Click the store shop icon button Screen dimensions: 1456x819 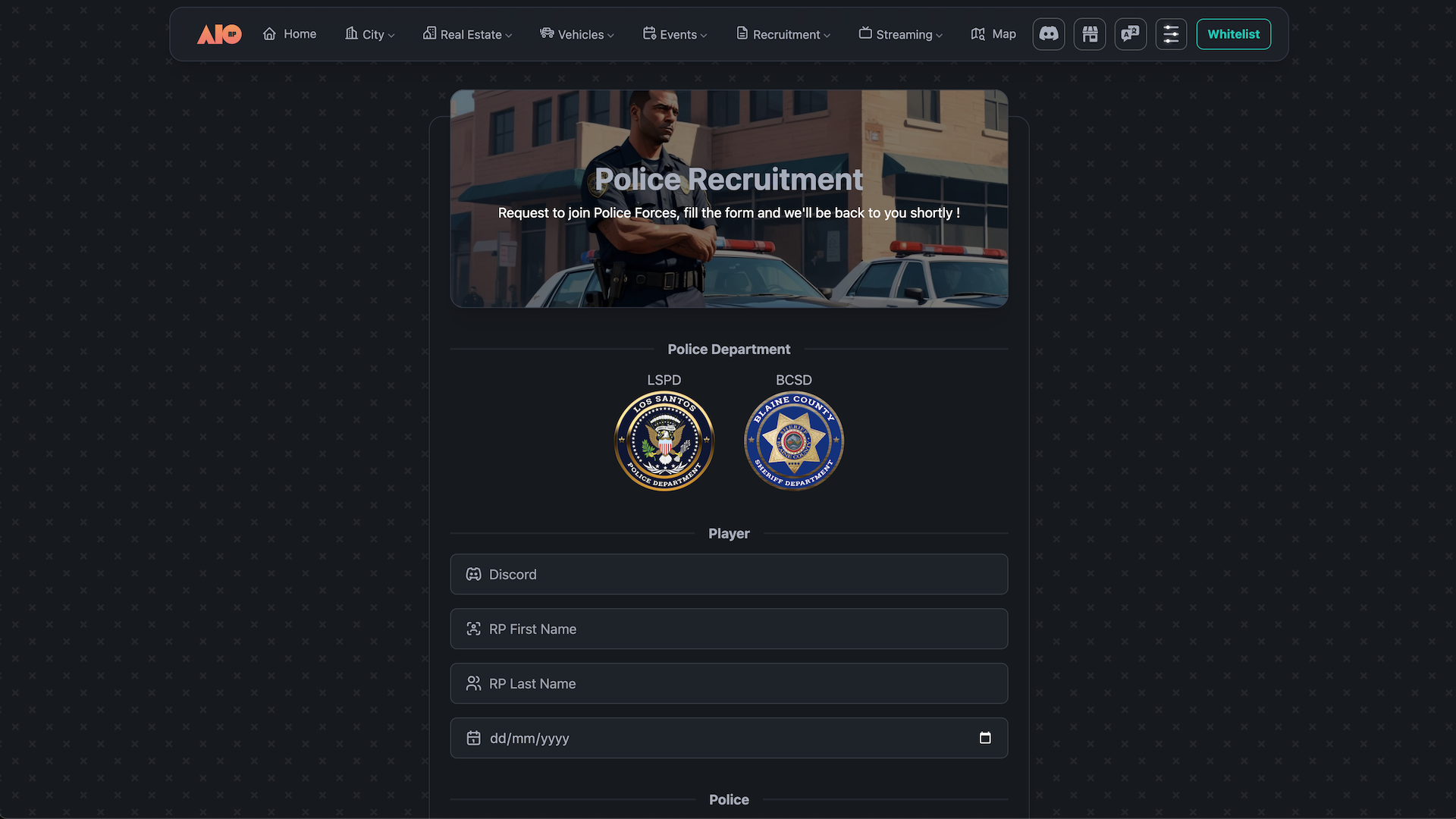[1090, 34]
